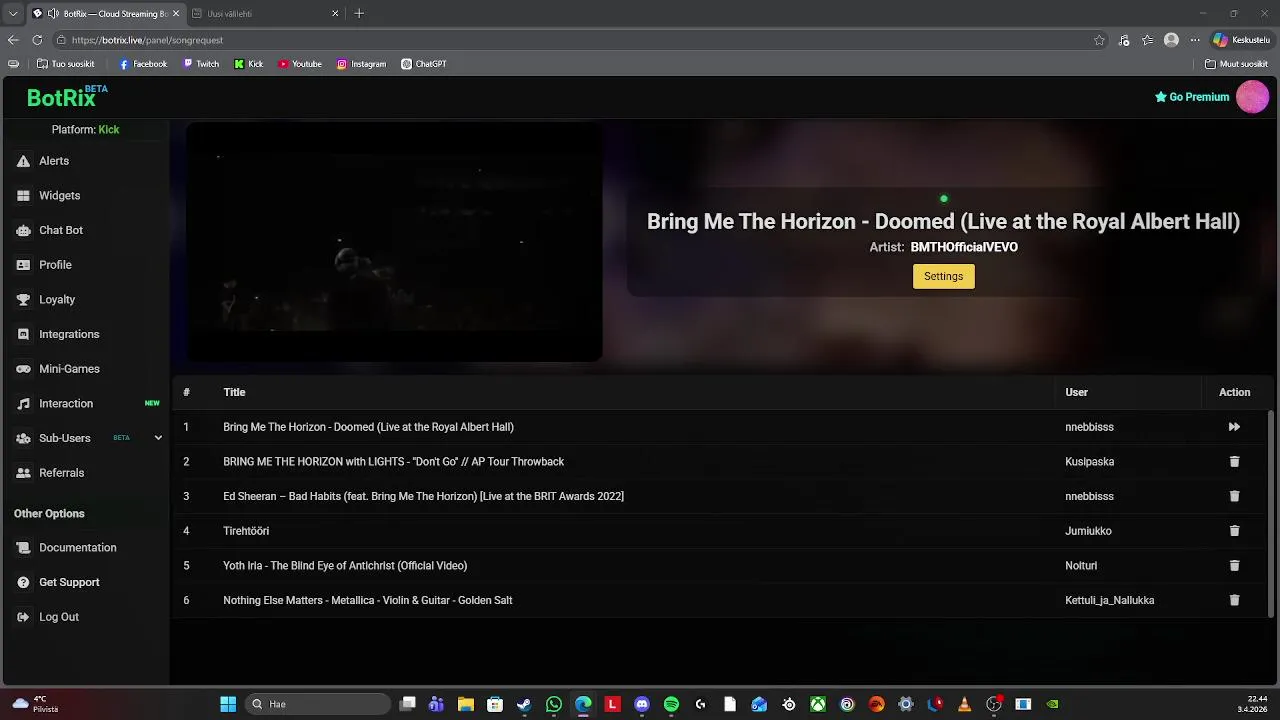
Task: Bookmark this page with star icon
Action: 1099,40
